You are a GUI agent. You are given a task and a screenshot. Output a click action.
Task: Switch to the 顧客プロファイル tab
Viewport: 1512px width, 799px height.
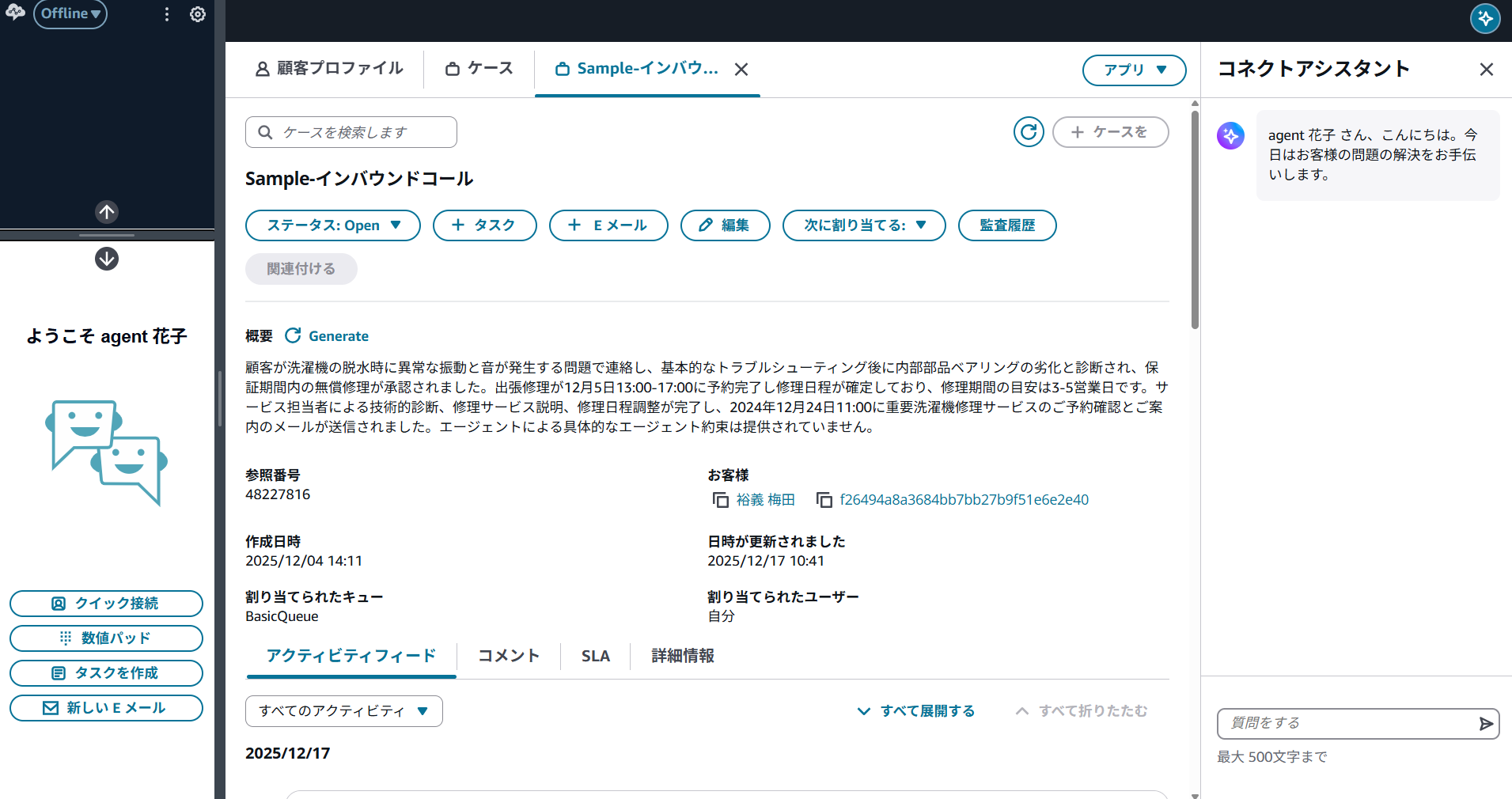point(329,69)
